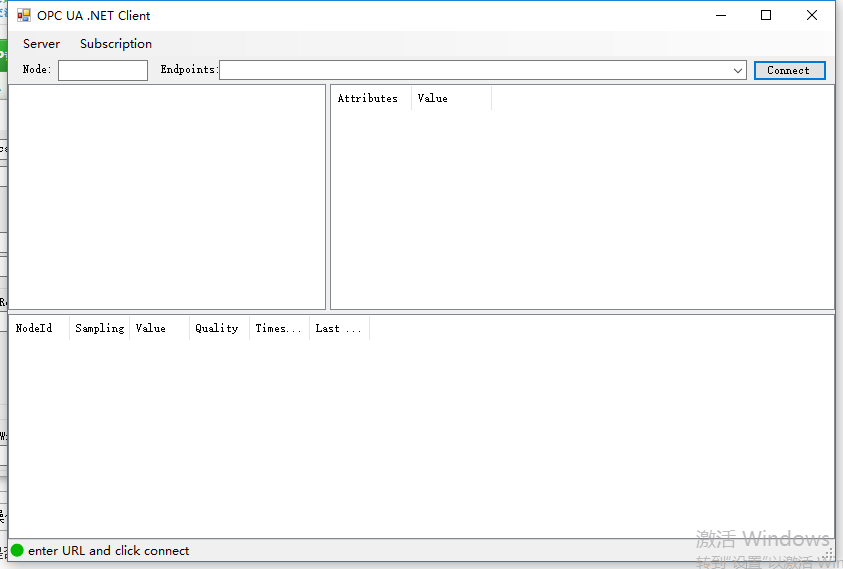Click the Value column header in subscription list
Viewport: 843px width, 569px height.
[160, 328]
